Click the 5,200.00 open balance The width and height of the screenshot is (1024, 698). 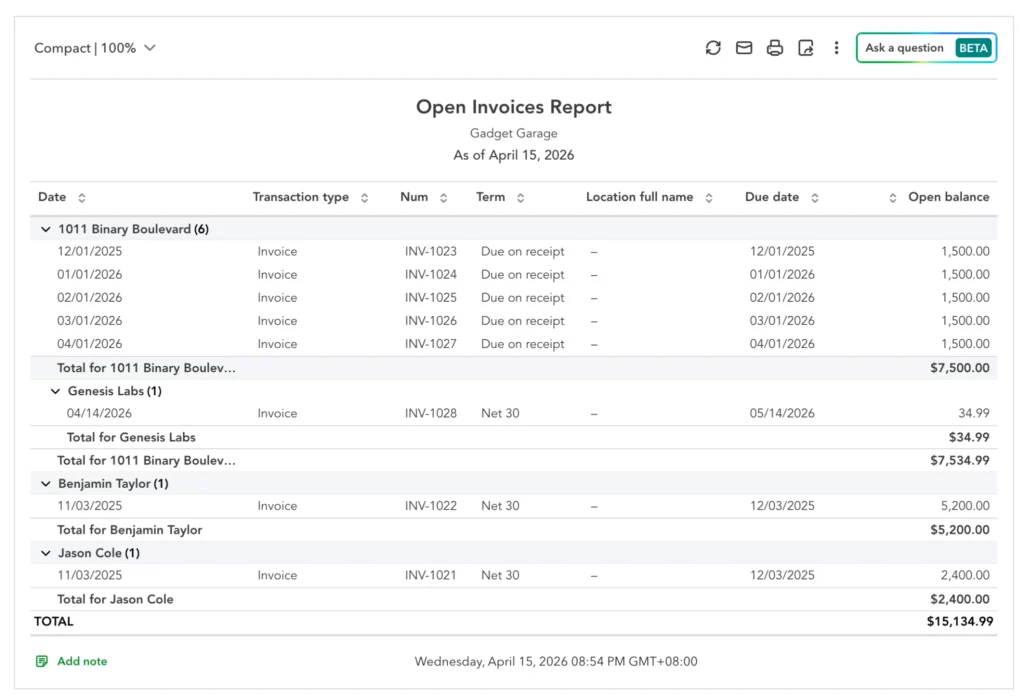965,506
